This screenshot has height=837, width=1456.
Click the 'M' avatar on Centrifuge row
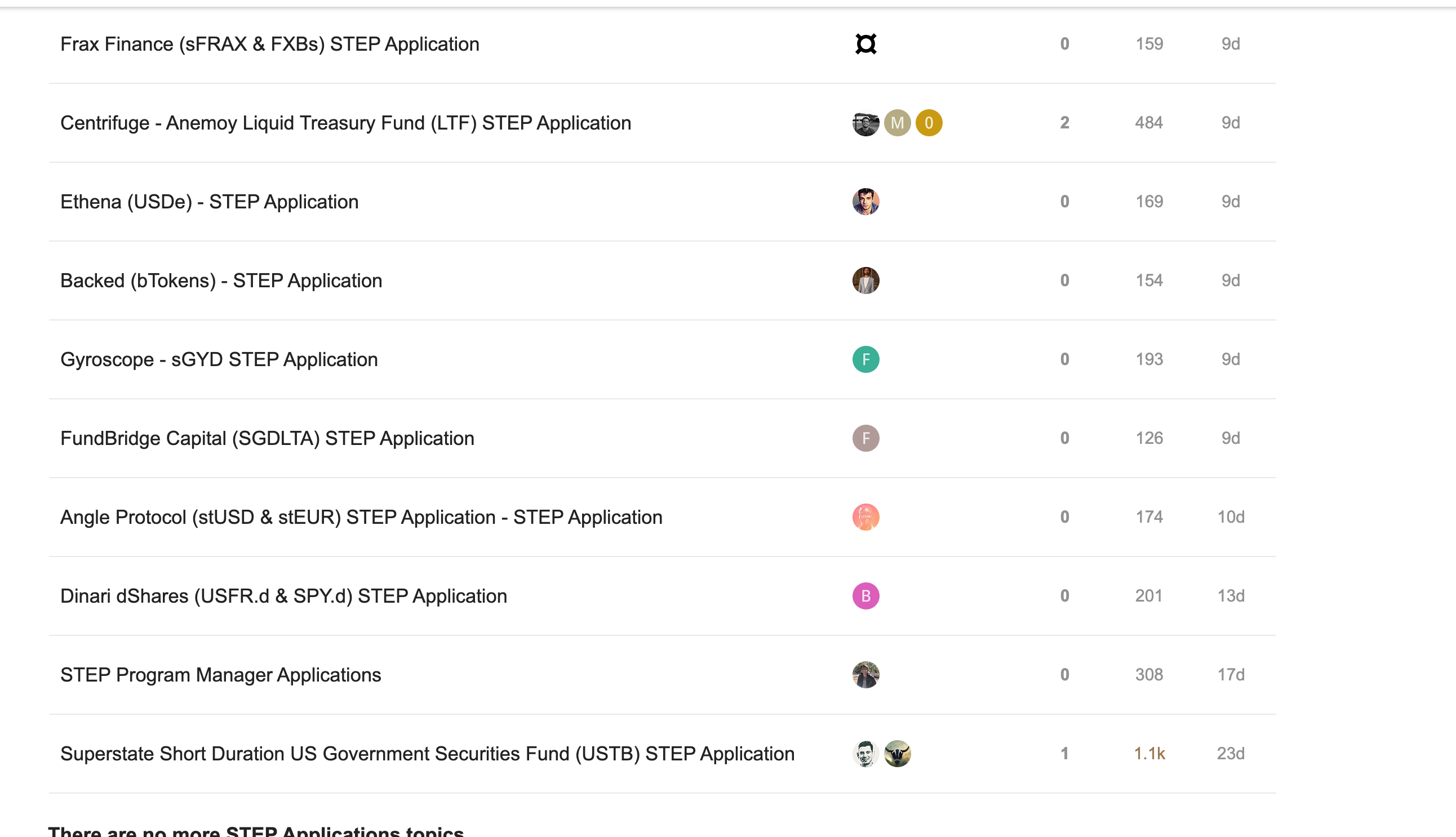897,123
